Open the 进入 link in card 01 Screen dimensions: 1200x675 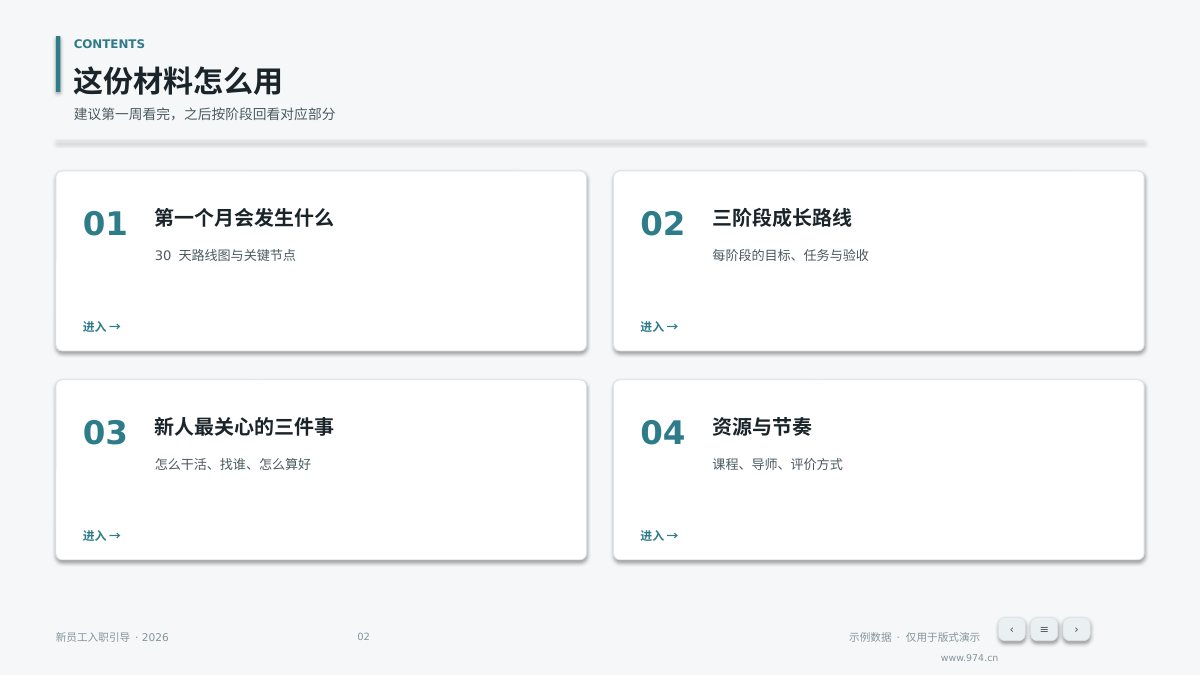[x=101, y=327]
